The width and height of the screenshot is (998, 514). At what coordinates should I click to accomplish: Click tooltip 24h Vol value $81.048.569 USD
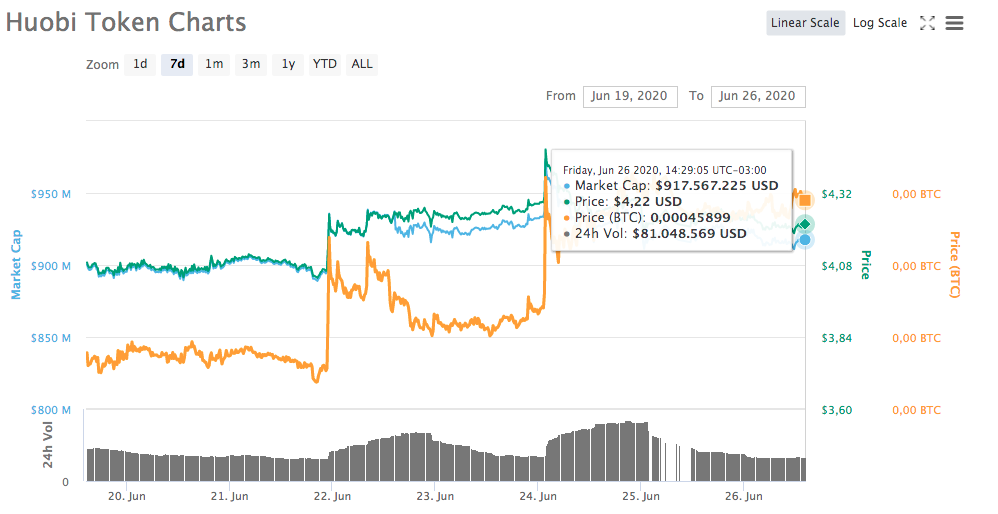click(689, 233)
